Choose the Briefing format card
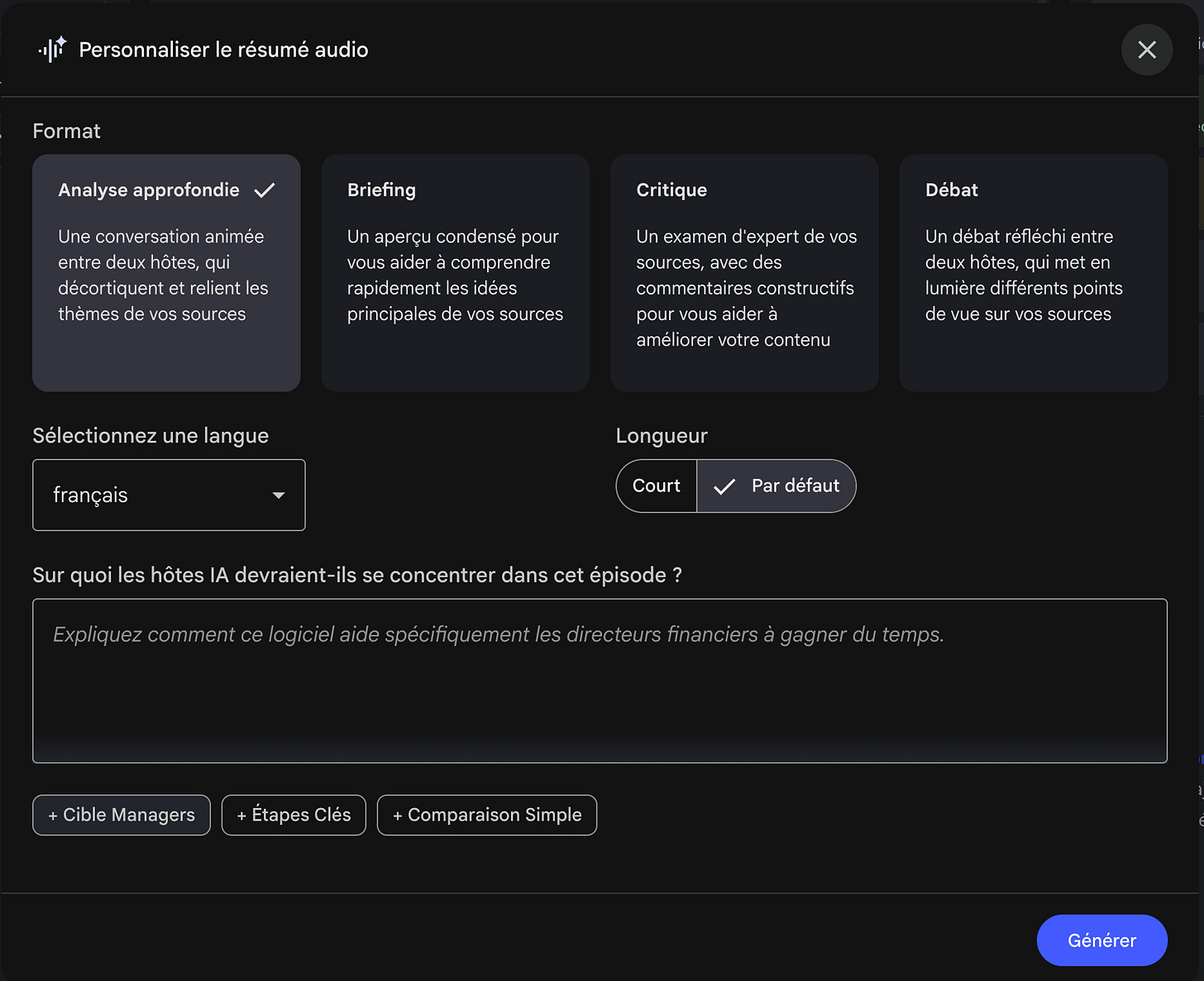The image size is (1204, 981). (x=456, y=273)
